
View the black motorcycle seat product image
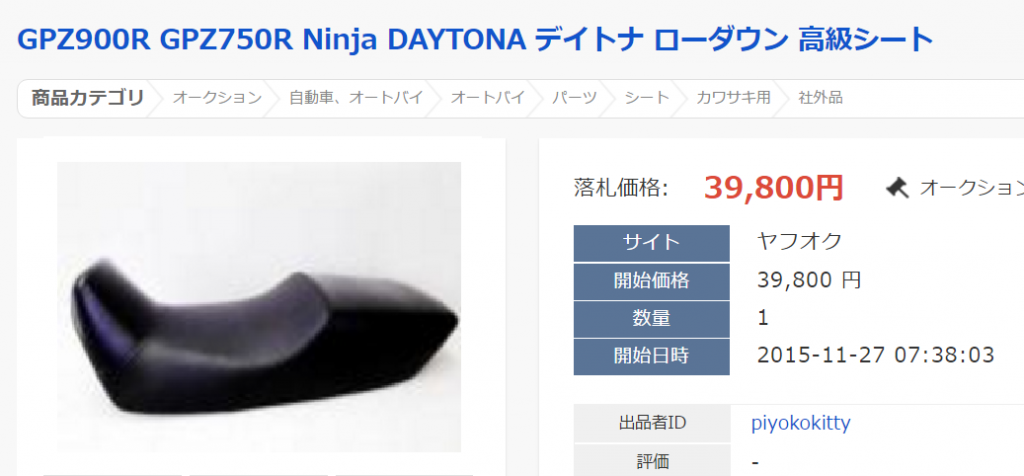point(259,307)
